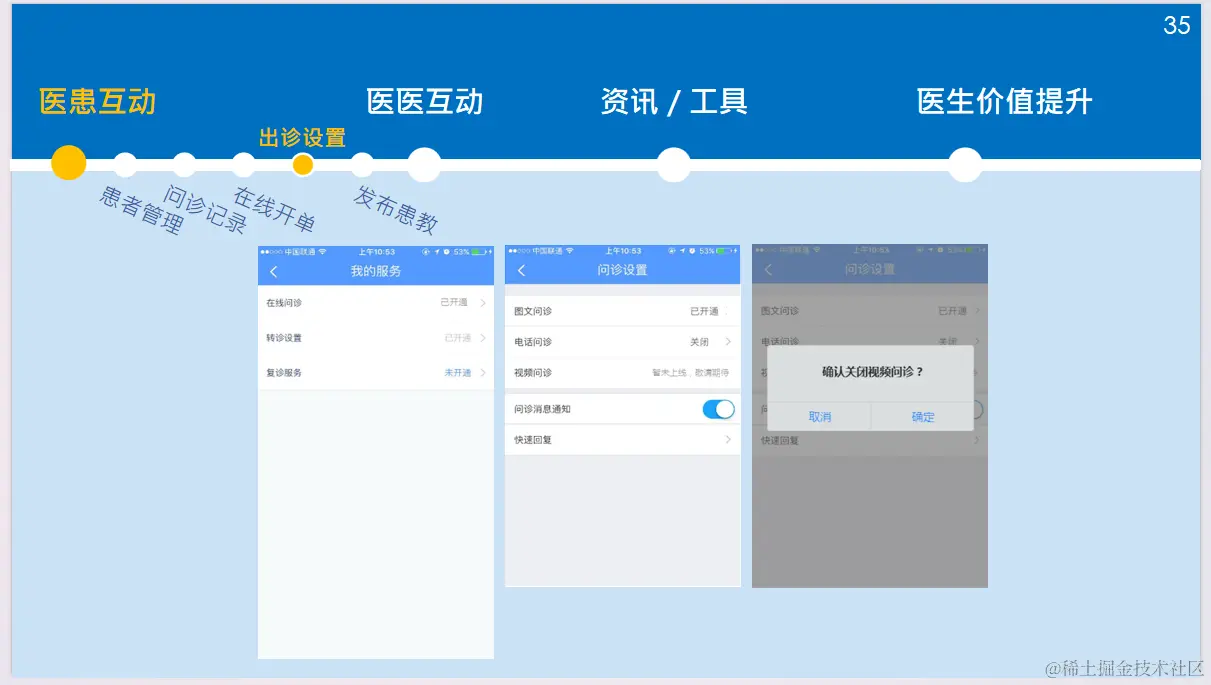Click timeline dot above 患者管理
1211x685 pixels.
tap(125, 165)
